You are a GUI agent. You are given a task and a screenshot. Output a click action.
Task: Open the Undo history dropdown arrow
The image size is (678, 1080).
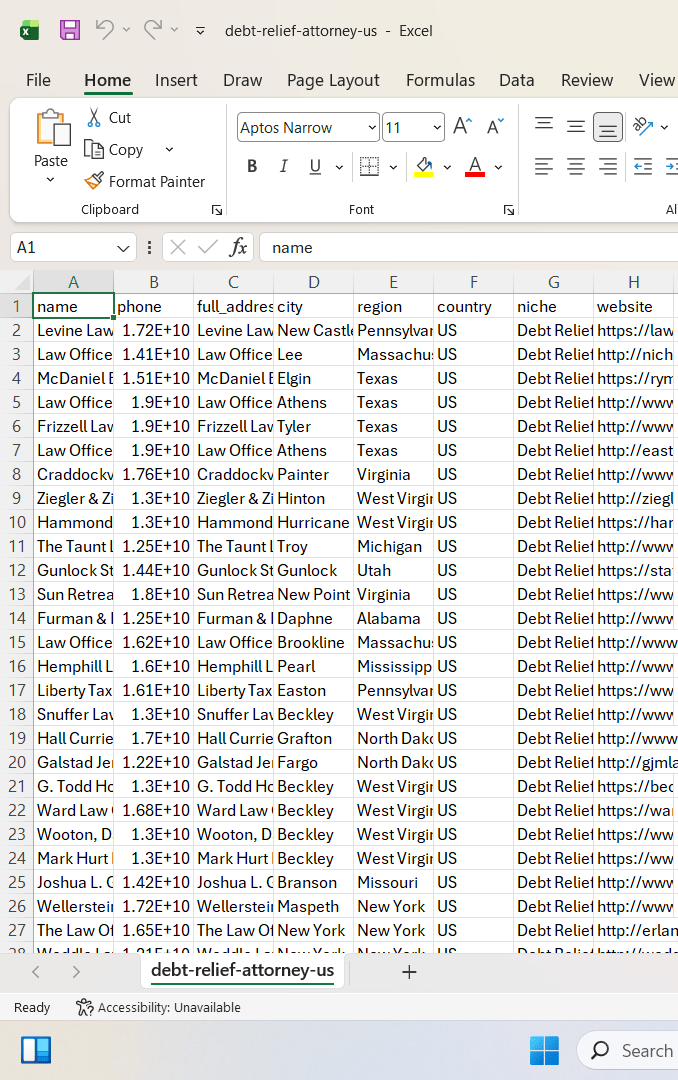(x=126, y=30)
